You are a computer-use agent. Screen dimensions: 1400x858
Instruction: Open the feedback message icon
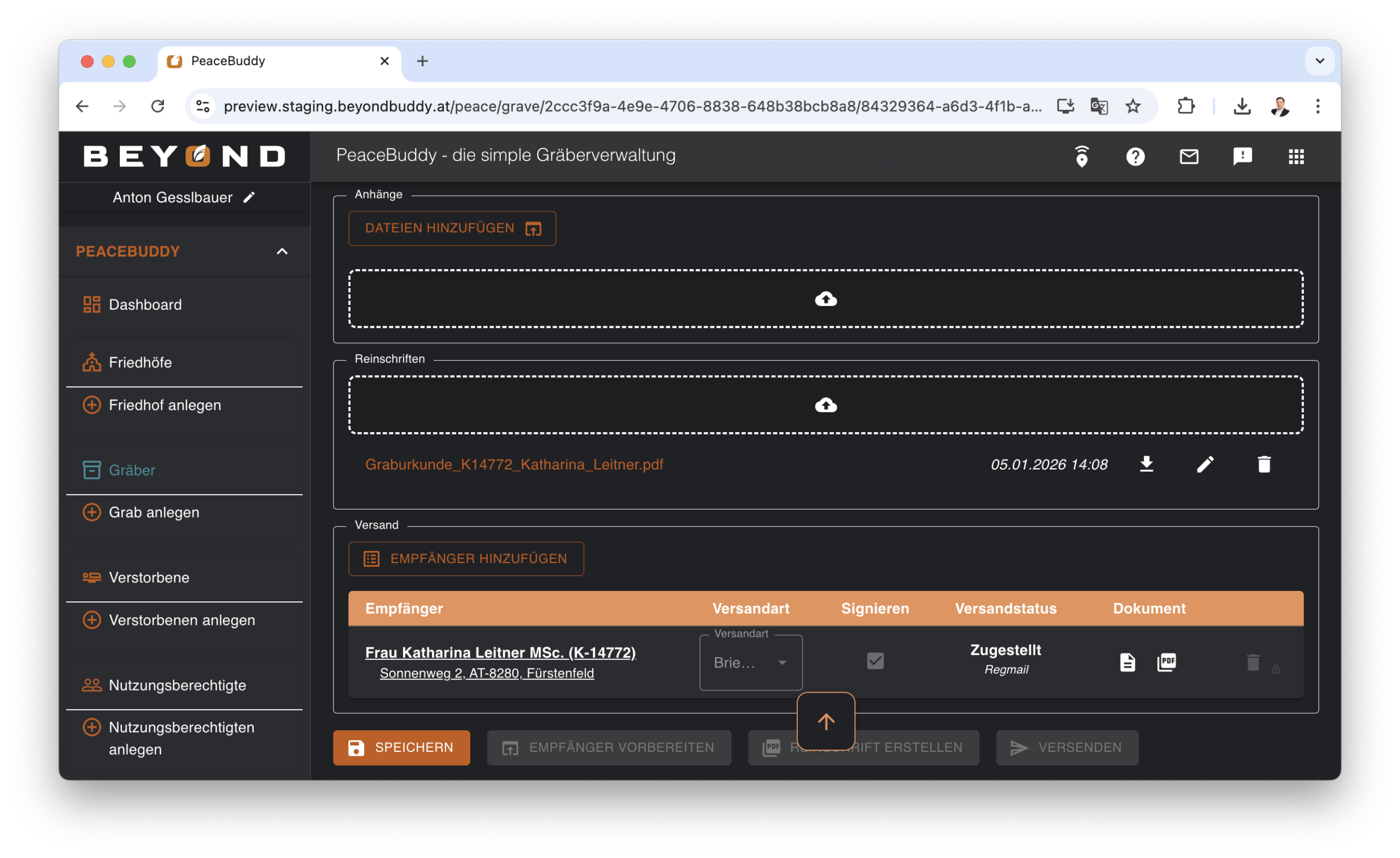(x=1242, y=156)
